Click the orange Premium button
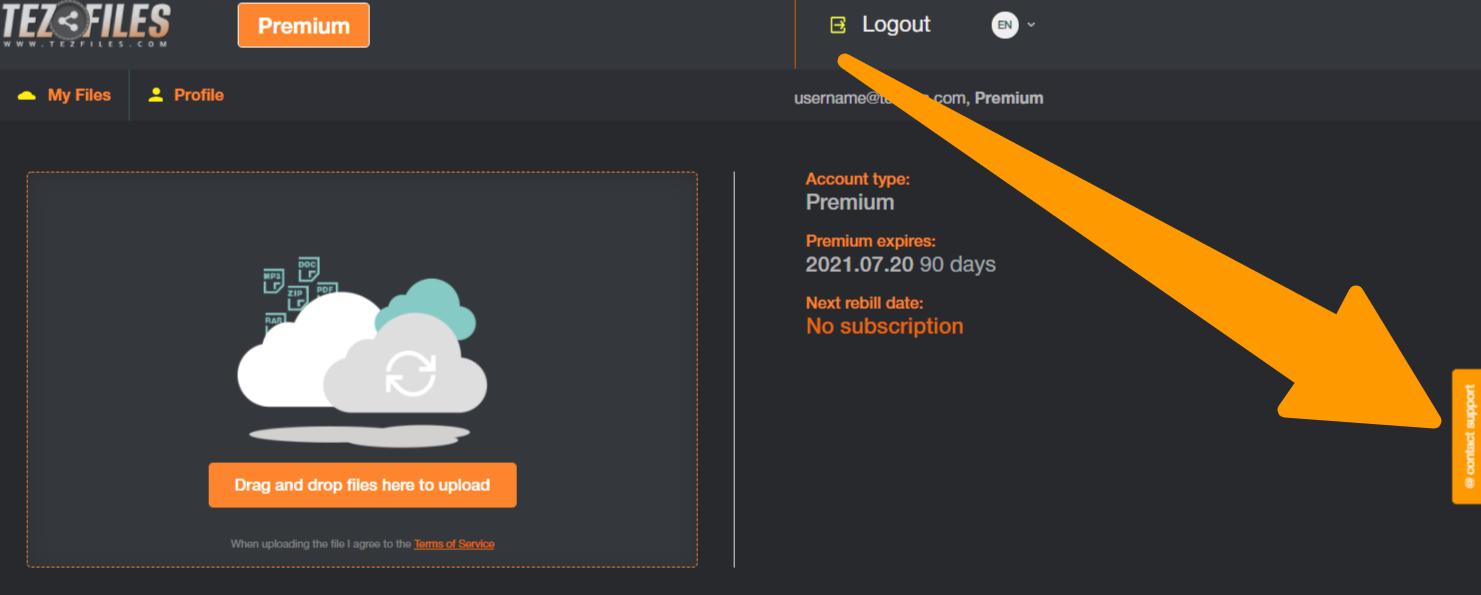Image resolution: width=1481 pixels, height=595 pixels. coord(304,26)
